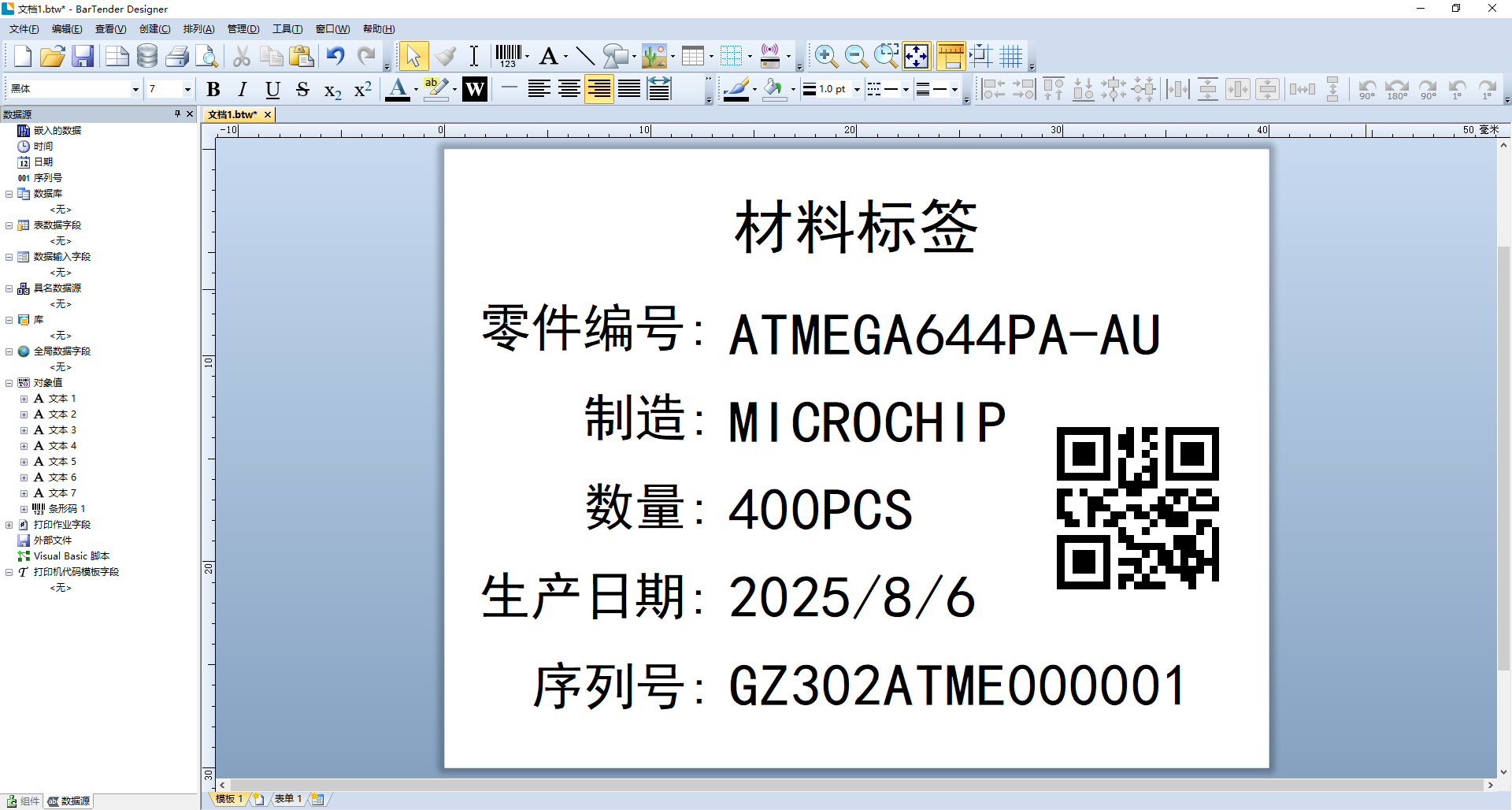Screen dimensions: 1512x810
Task: Expand the 文本 1 tree node
Action: click(x=24, y=399)
